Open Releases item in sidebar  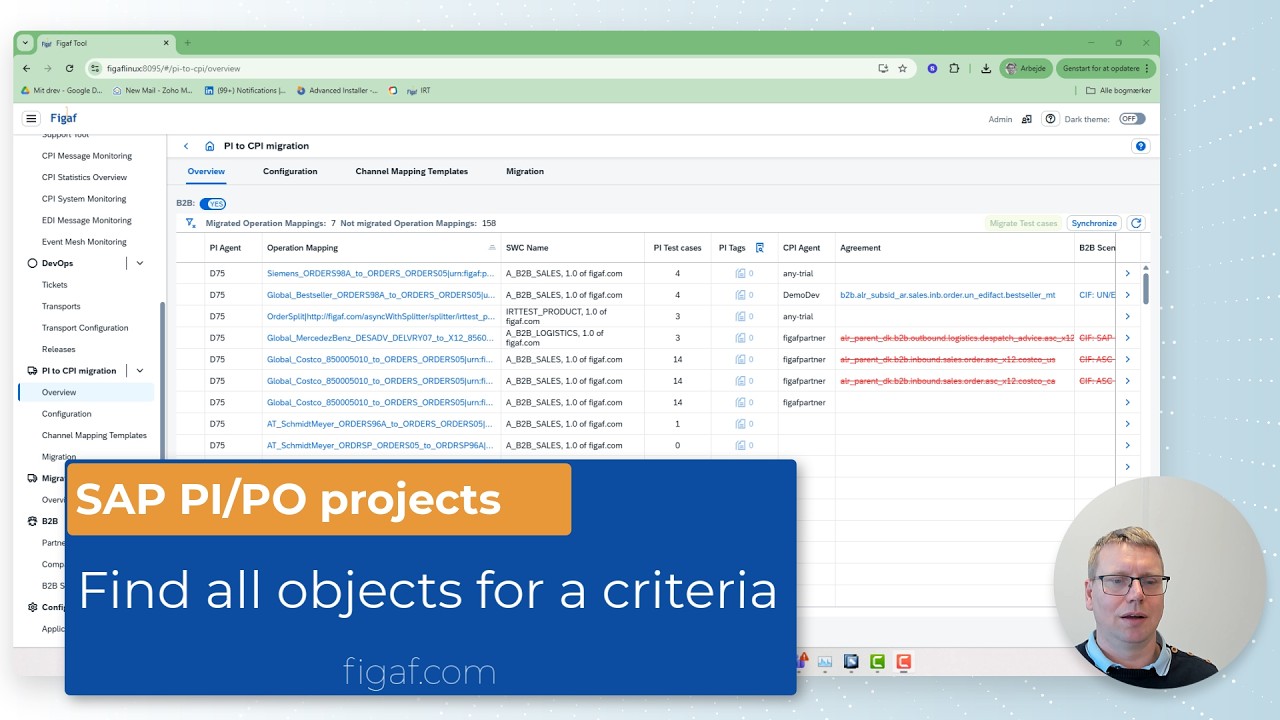click(x=58, y=349)
